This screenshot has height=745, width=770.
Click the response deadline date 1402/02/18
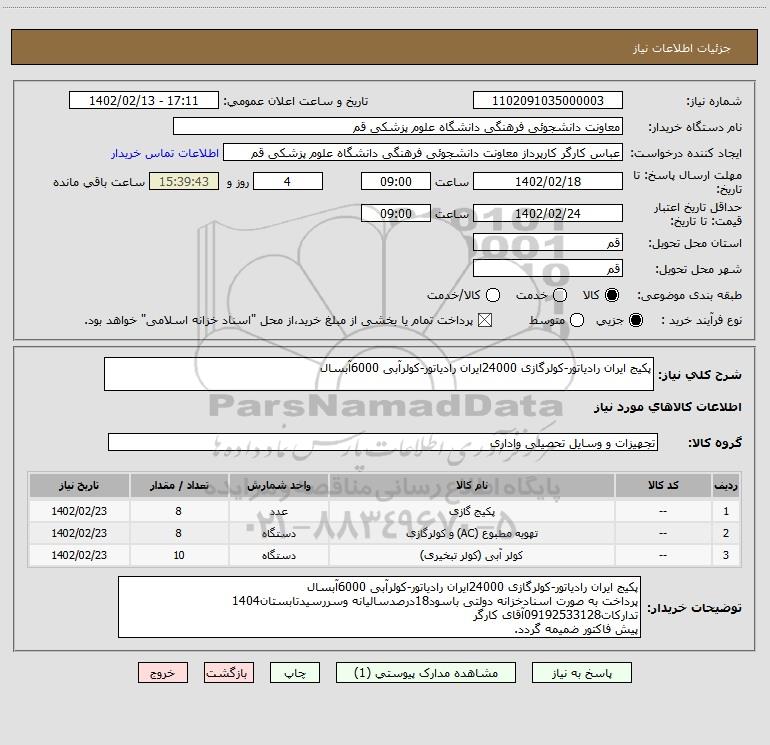pos(548,181)
